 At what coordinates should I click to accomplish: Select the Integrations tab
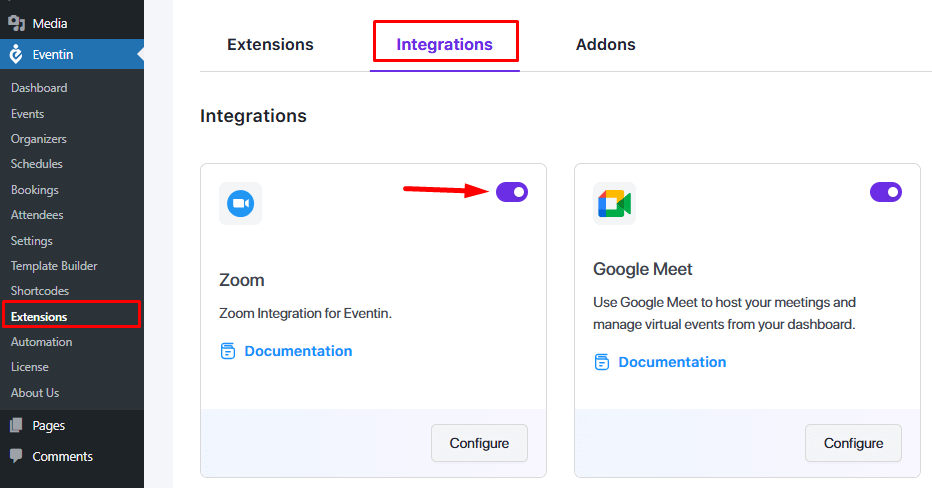[444, 44]
